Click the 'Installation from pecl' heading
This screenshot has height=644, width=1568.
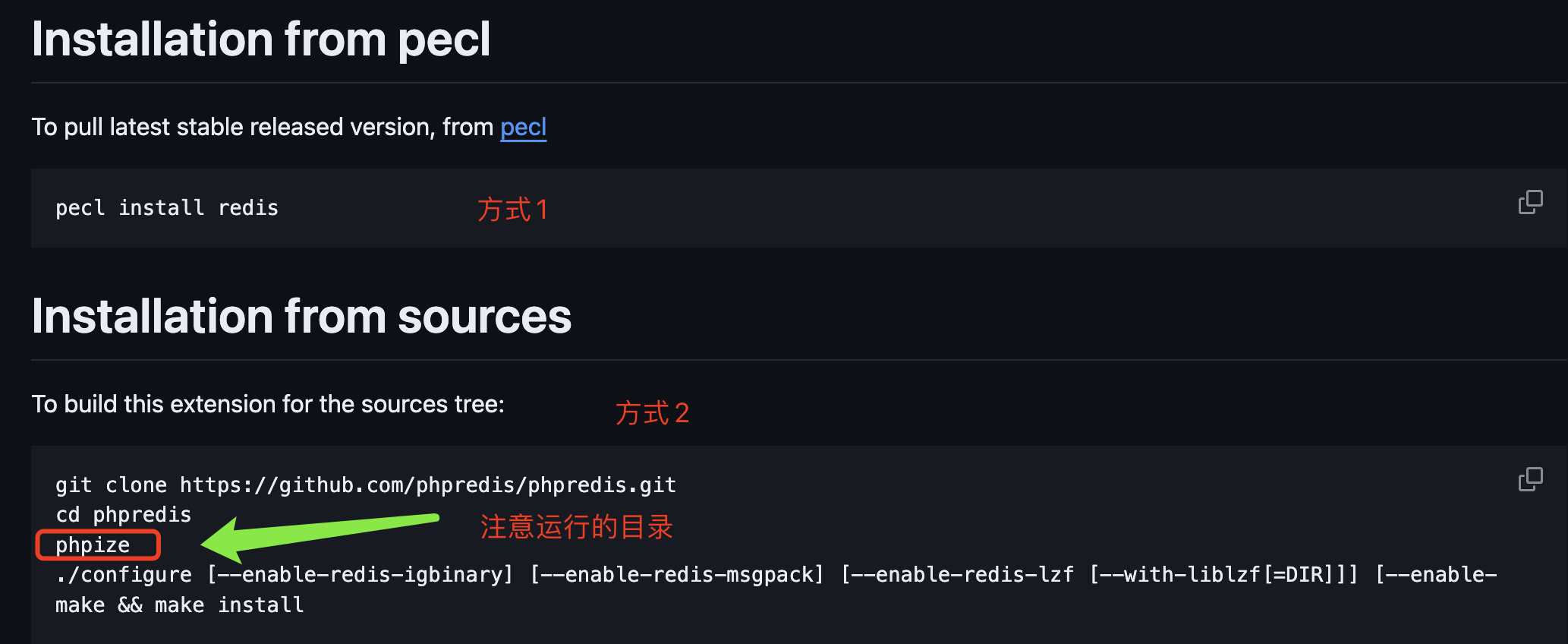[261, 39]
